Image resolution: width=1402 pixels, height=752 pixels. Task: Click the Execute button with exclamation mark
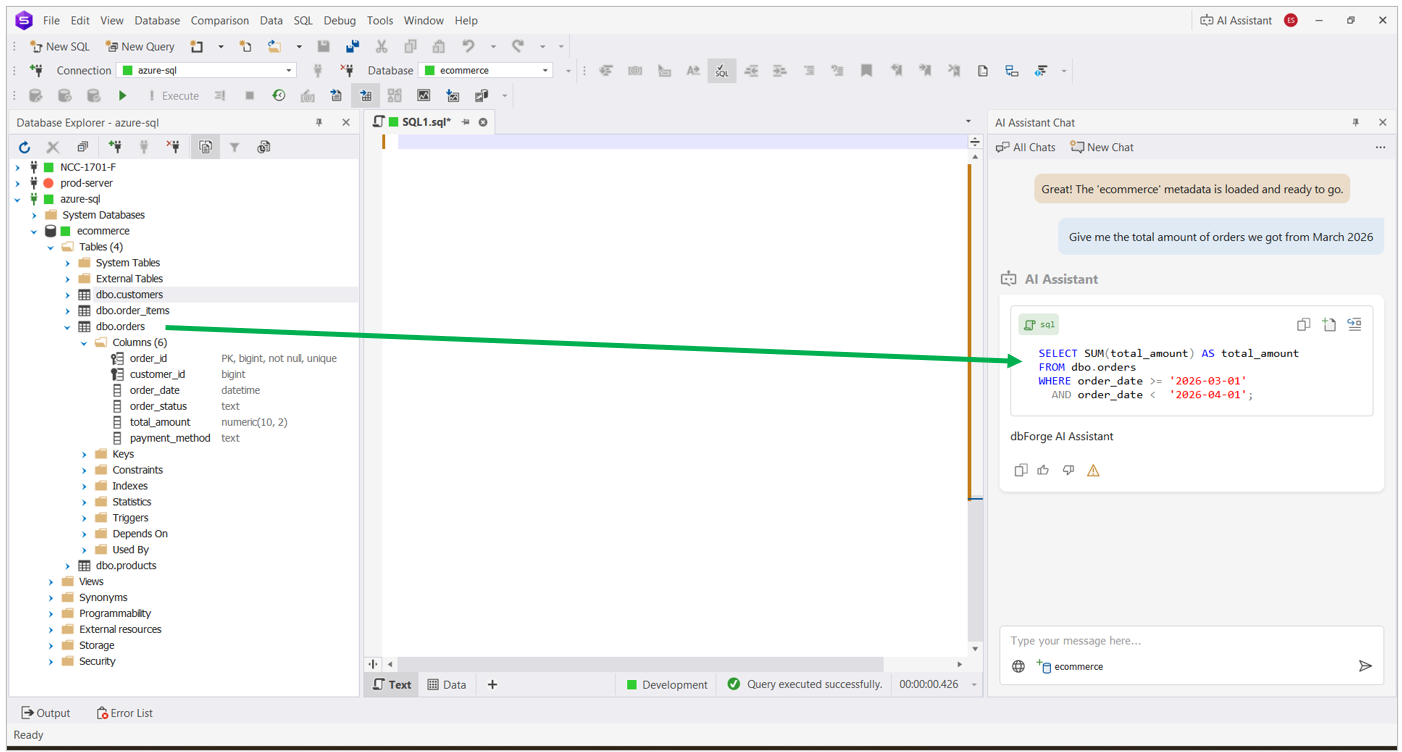click(x=173, y=96)
